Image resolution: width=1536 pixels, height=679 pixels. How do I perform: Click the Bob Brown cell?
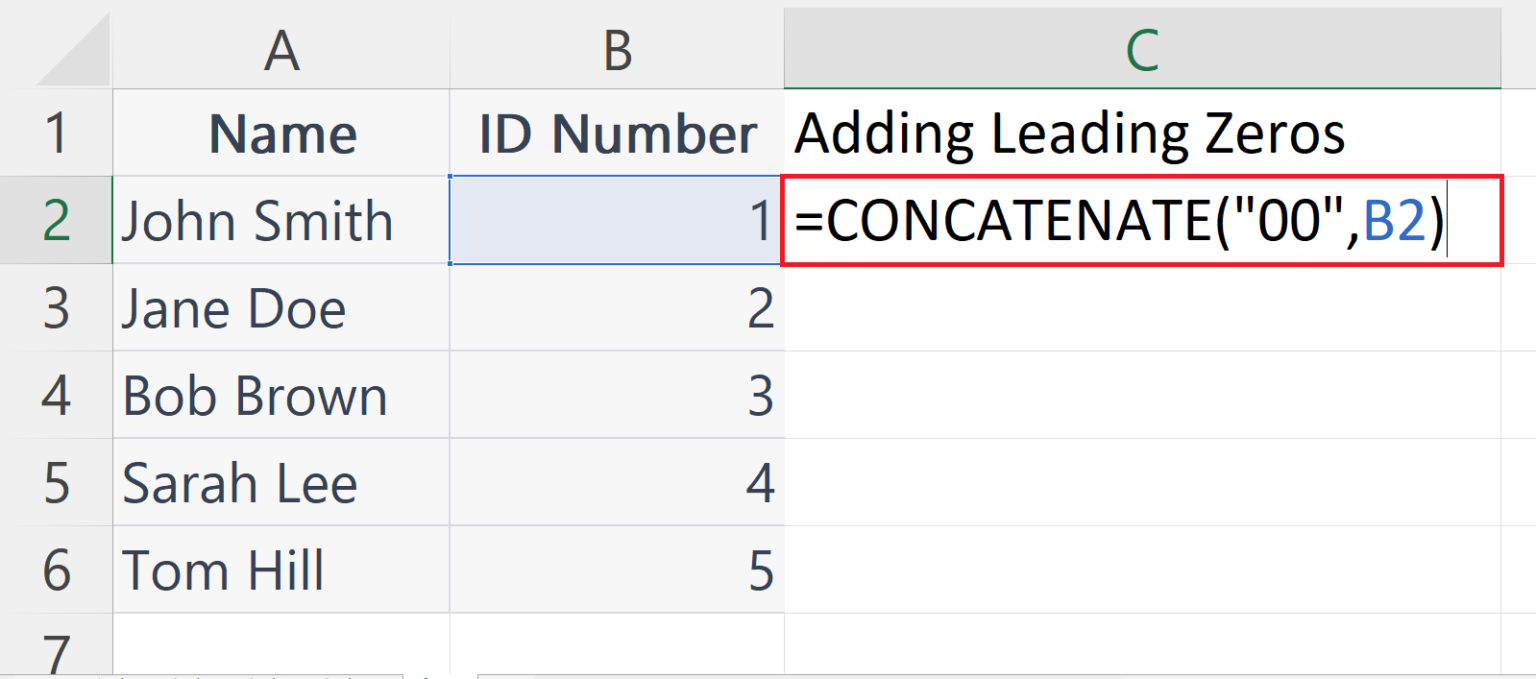coord(281,395)
